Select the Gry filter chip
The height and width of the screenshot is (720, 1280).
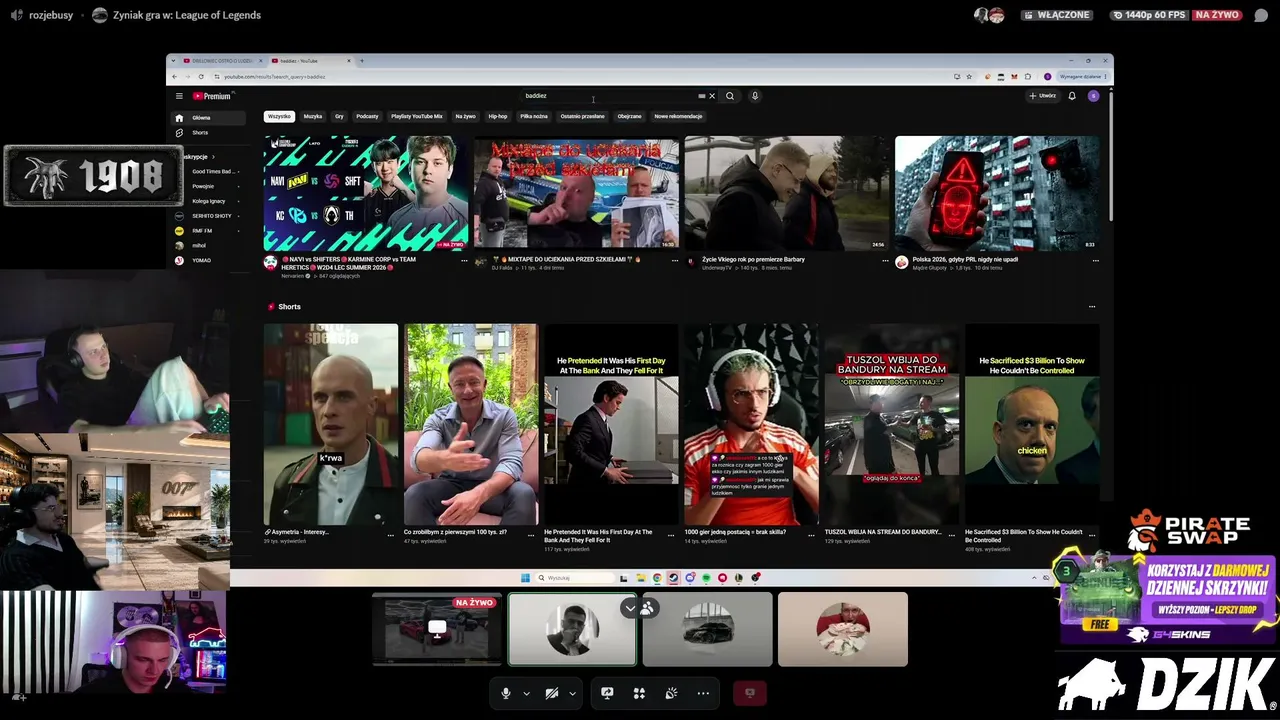coord(339,116)
